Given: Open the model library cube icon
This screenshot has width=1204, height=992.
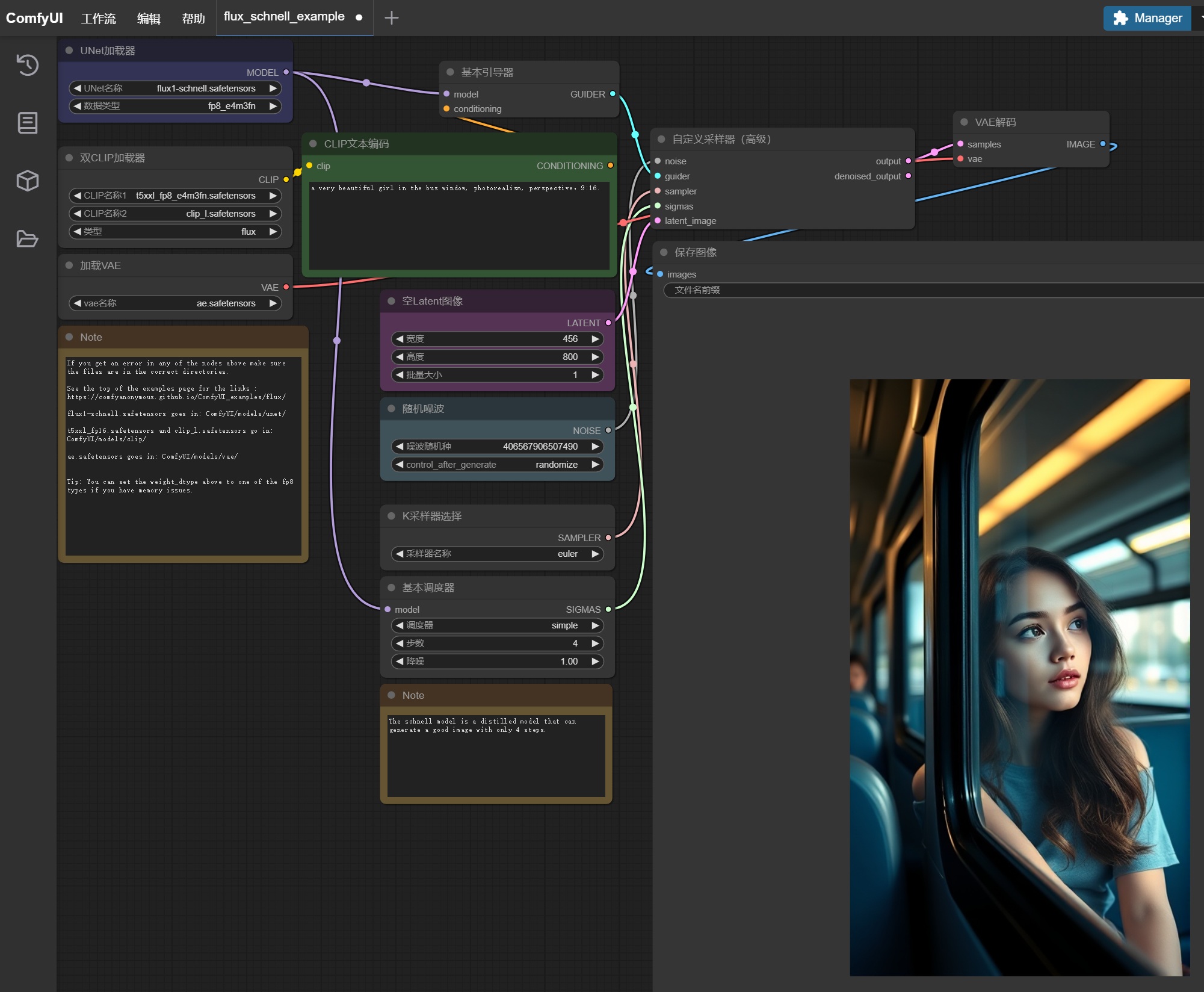Looking at the screenshot, I should tap(28, 181).
